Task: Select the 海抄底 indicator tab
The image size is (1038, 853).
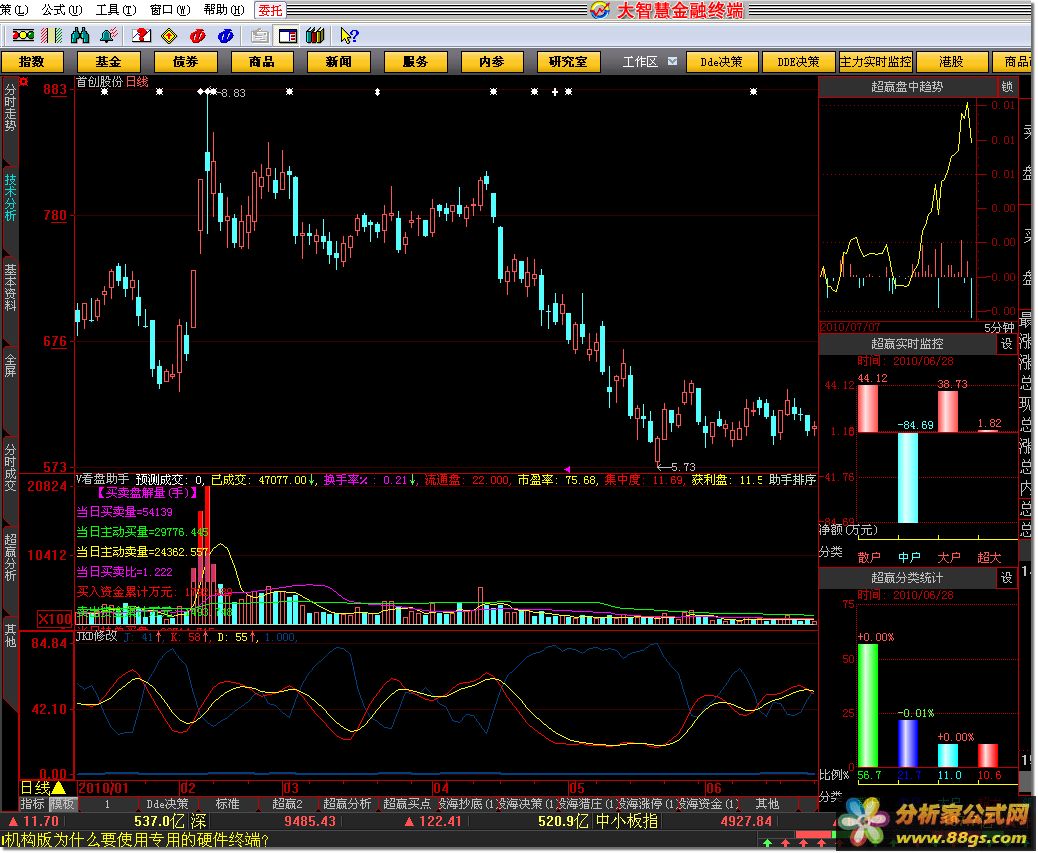Action: [x=467, y=804]
